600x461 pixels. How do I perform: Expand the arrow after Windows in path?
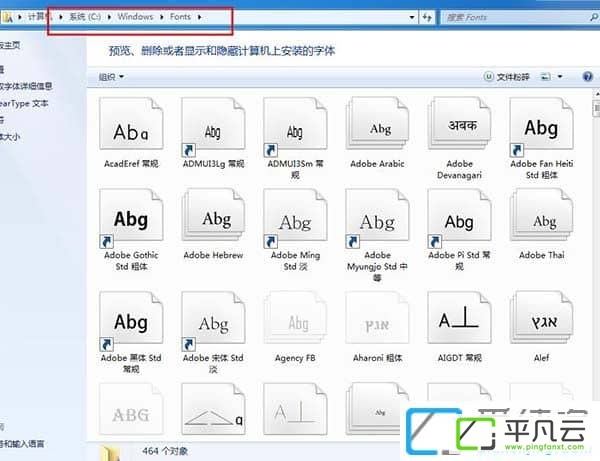tap(161, 17)
